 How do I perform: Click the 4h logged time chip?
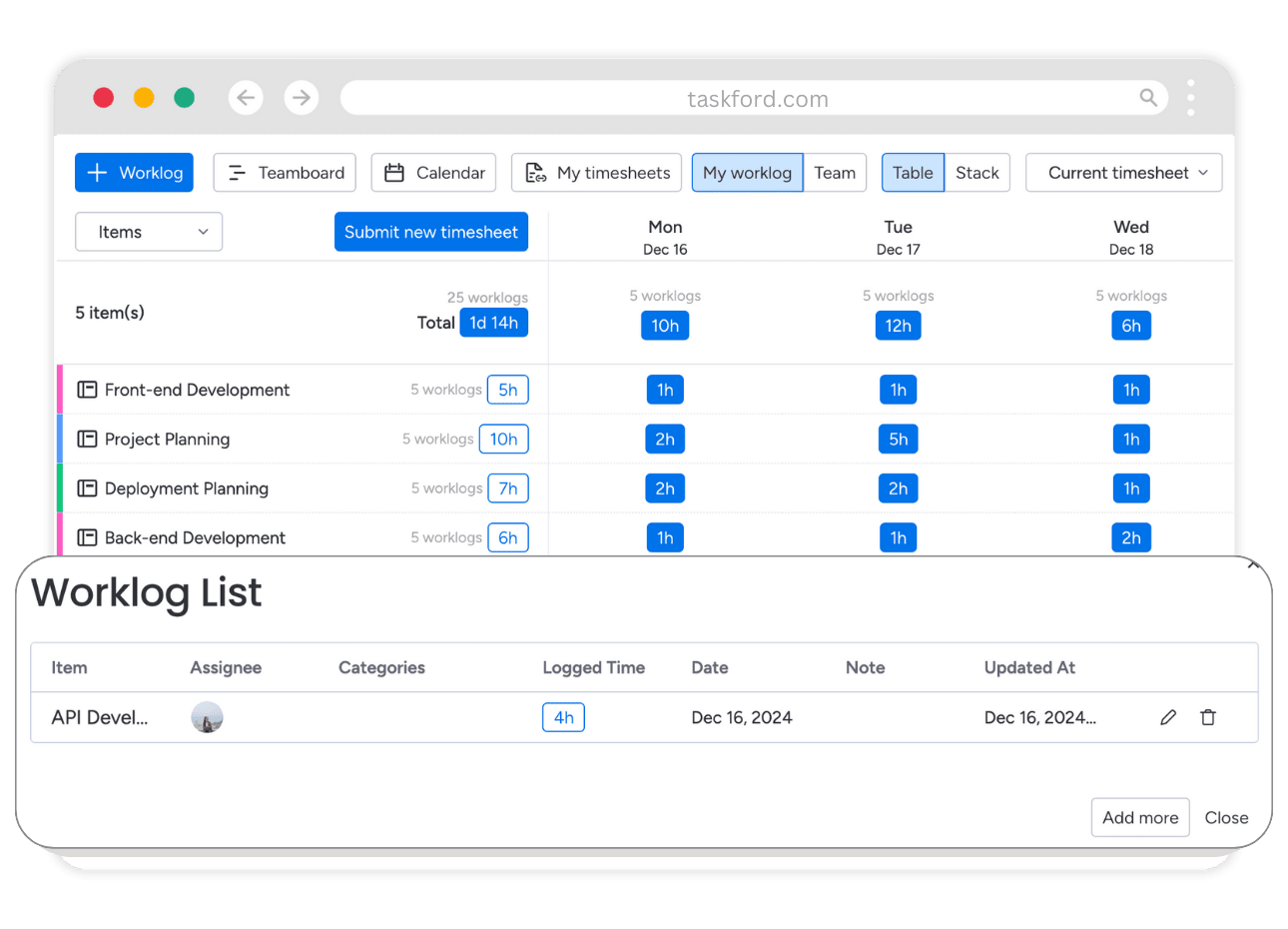click(x=563, y=717)
